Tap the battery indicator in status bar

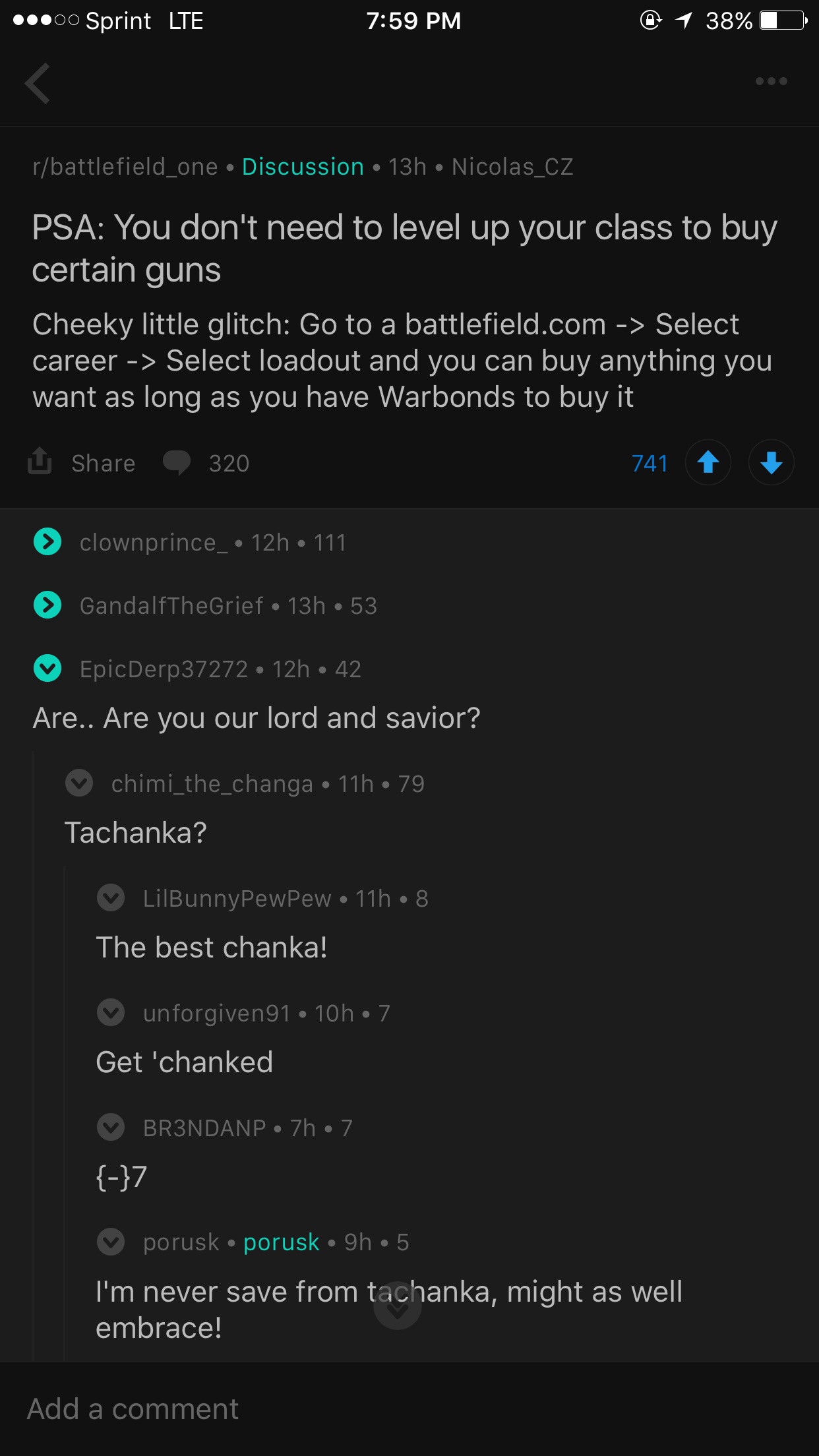tap(783, 20)
